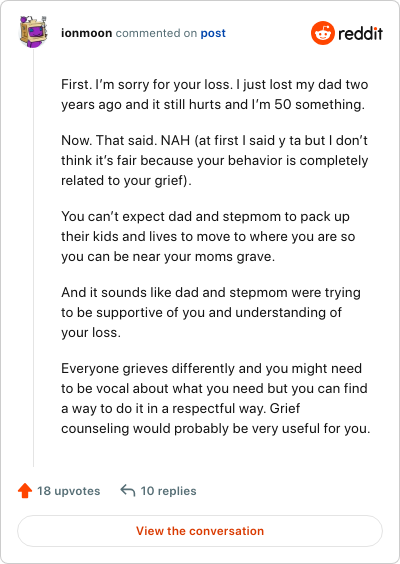Click the Reddit Snoo logo icon
400x564 pixels.
pyautogui.click(x=323, y=33)
